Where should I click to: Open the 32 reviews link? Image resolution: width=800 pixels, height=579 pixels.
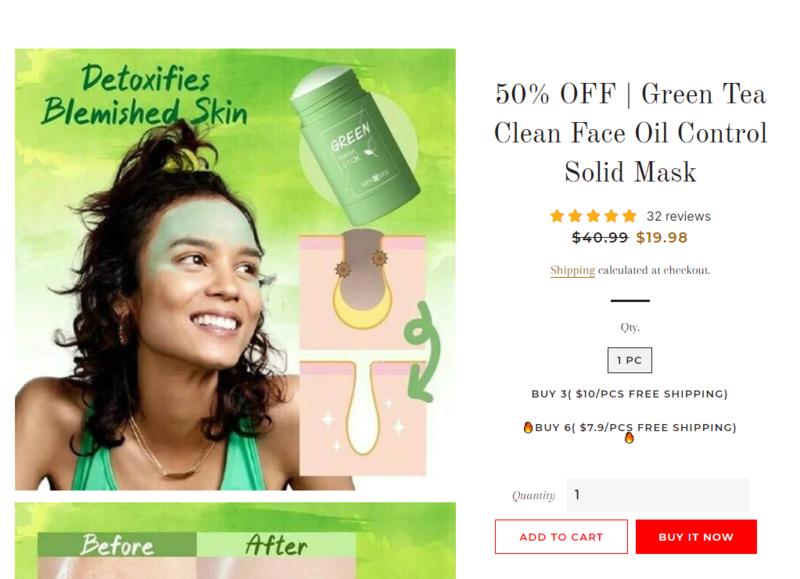679,216
